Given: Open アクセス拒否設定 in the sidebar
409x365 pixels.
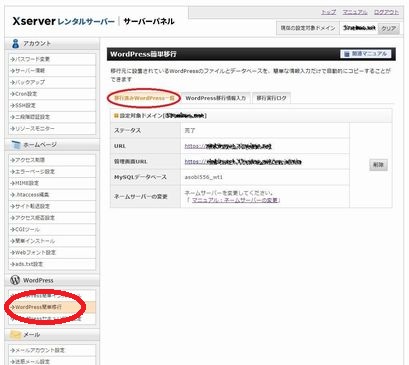Looking at the screenshot, I should click(52, 218).
